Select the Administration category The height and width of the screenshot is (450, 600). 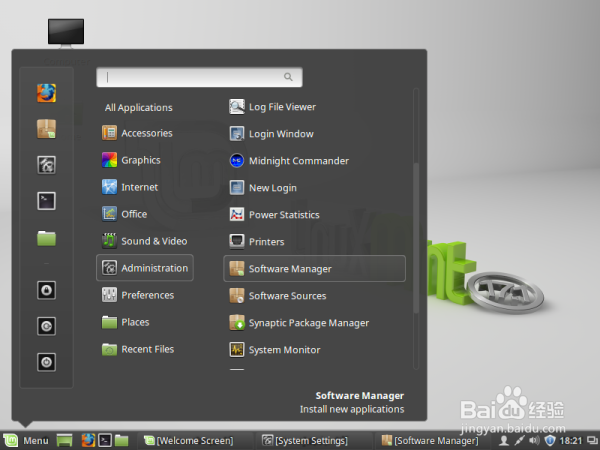[x=145, y=268]
